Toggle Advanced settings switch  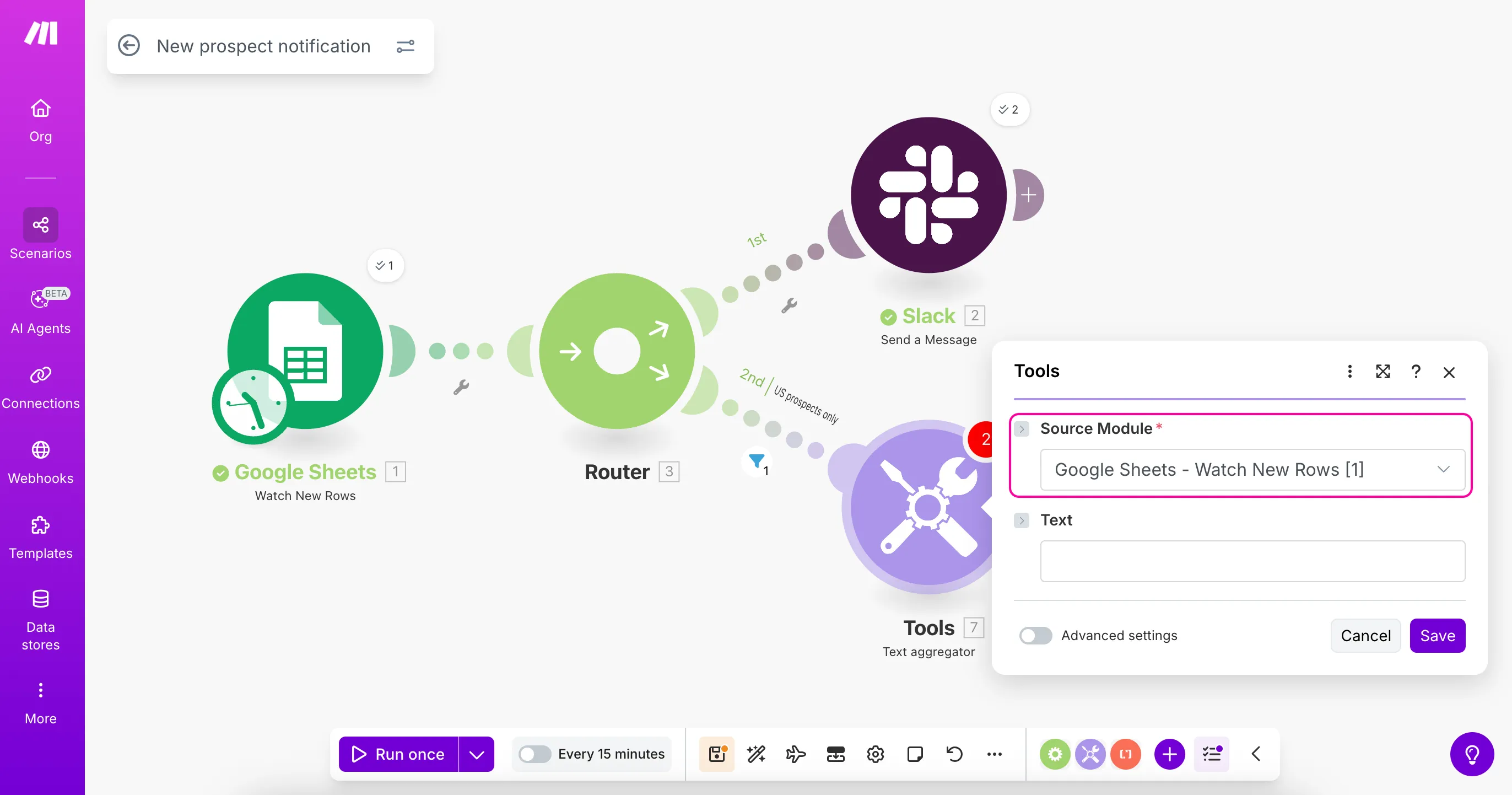coord(1035,635)
